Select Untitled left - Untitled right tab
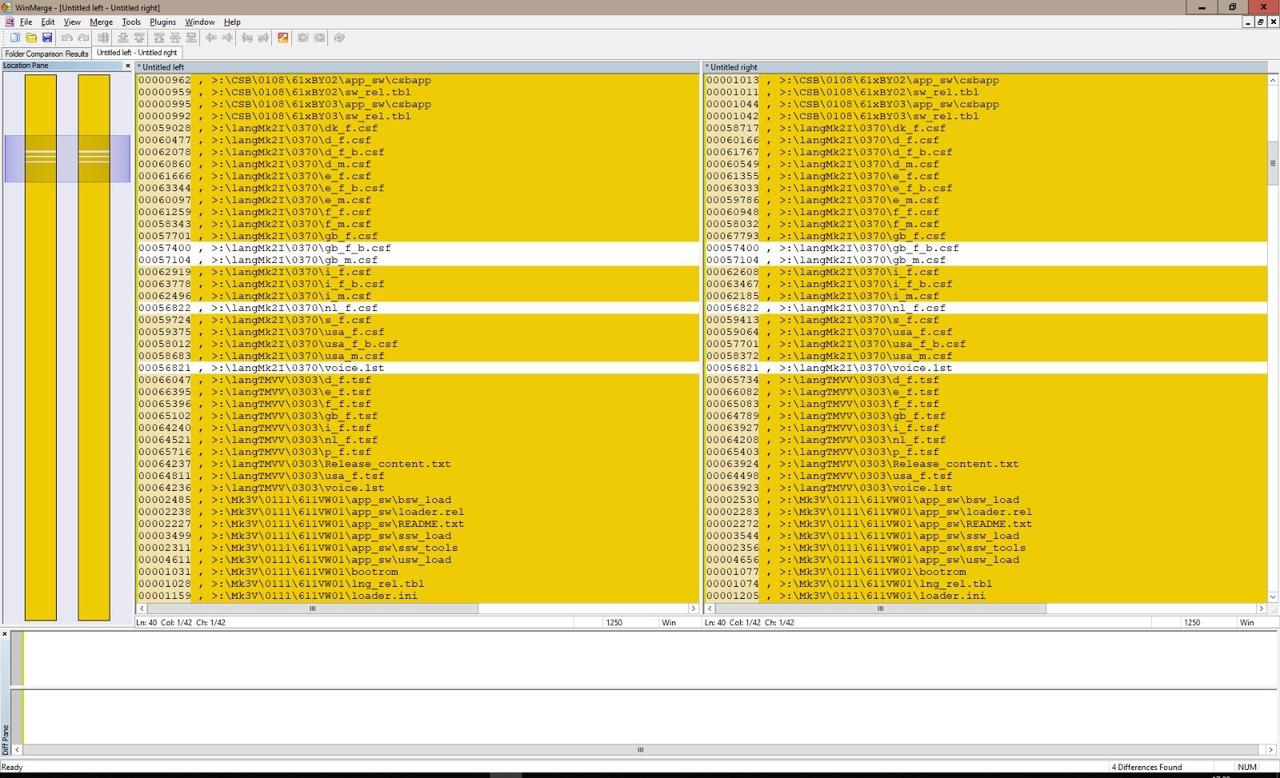 coord(137,53)
